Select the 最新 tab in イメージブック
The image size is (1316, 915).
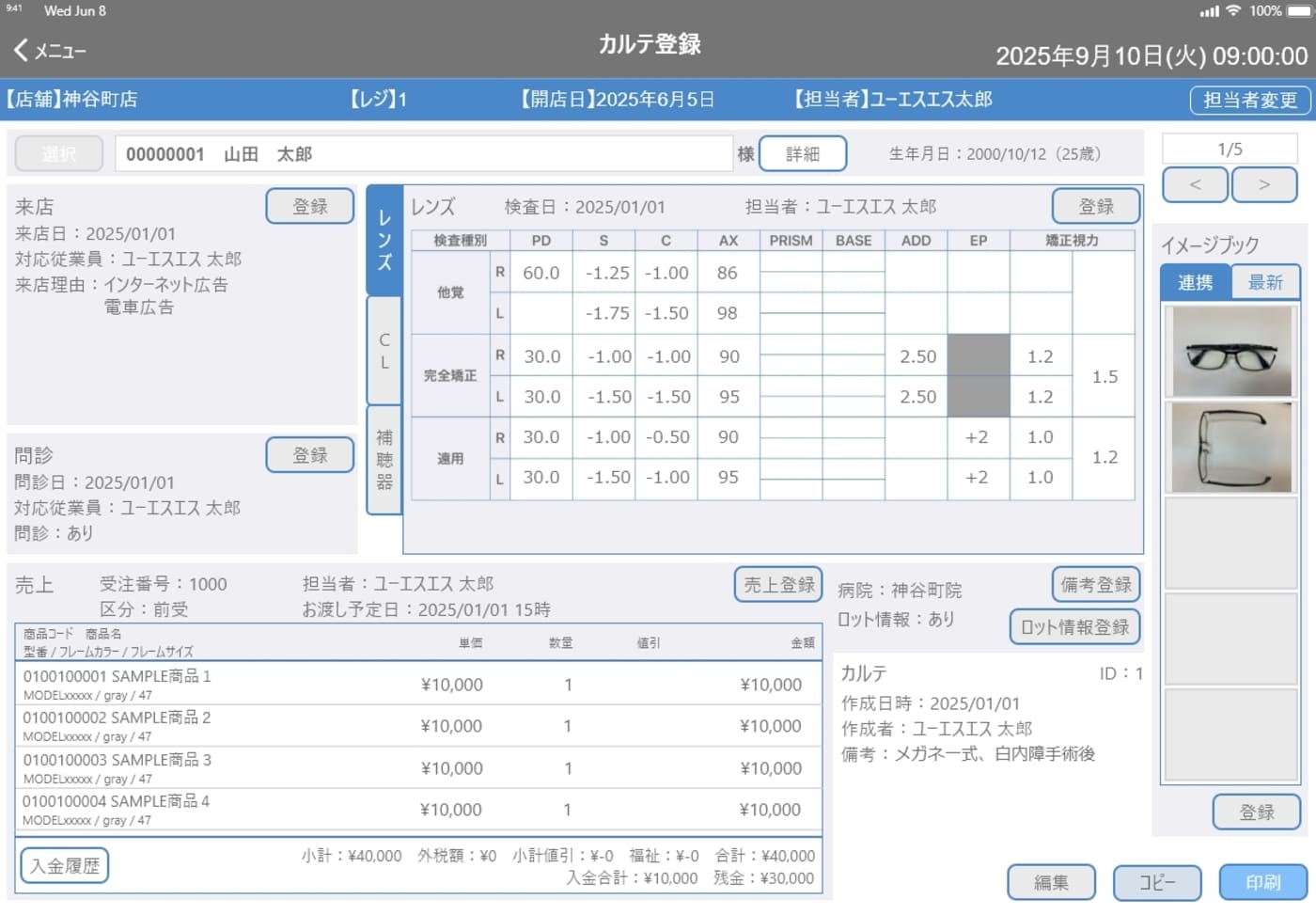coord(1265,283)
